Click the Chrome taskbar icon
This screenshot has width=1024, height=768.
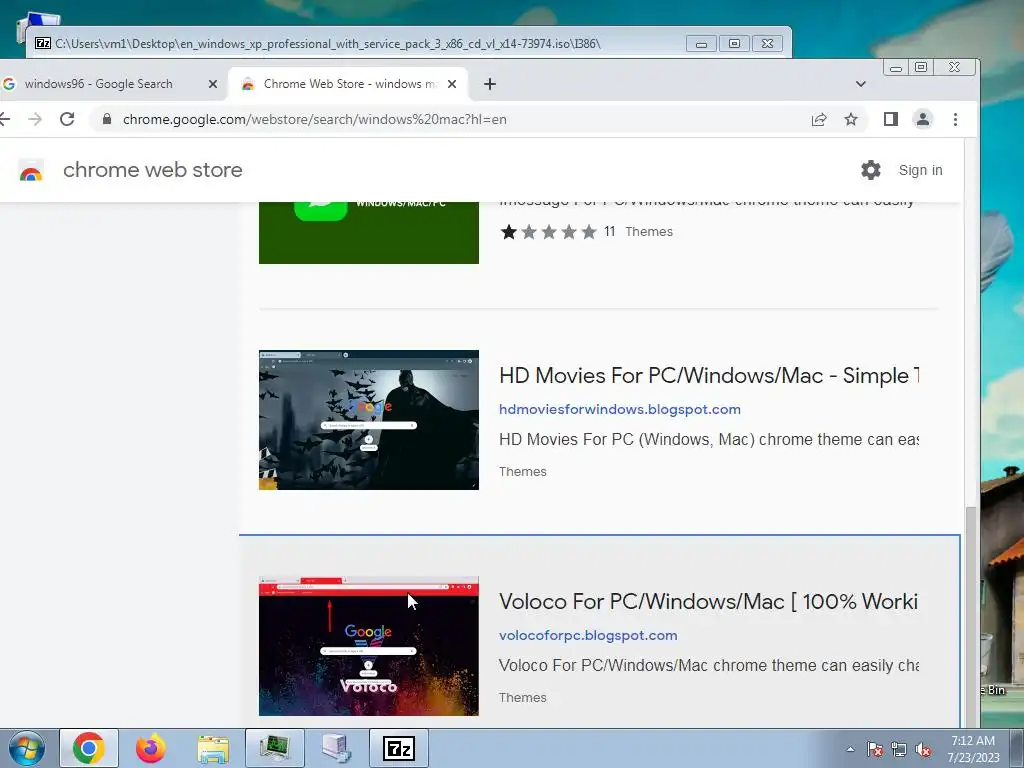89,748
